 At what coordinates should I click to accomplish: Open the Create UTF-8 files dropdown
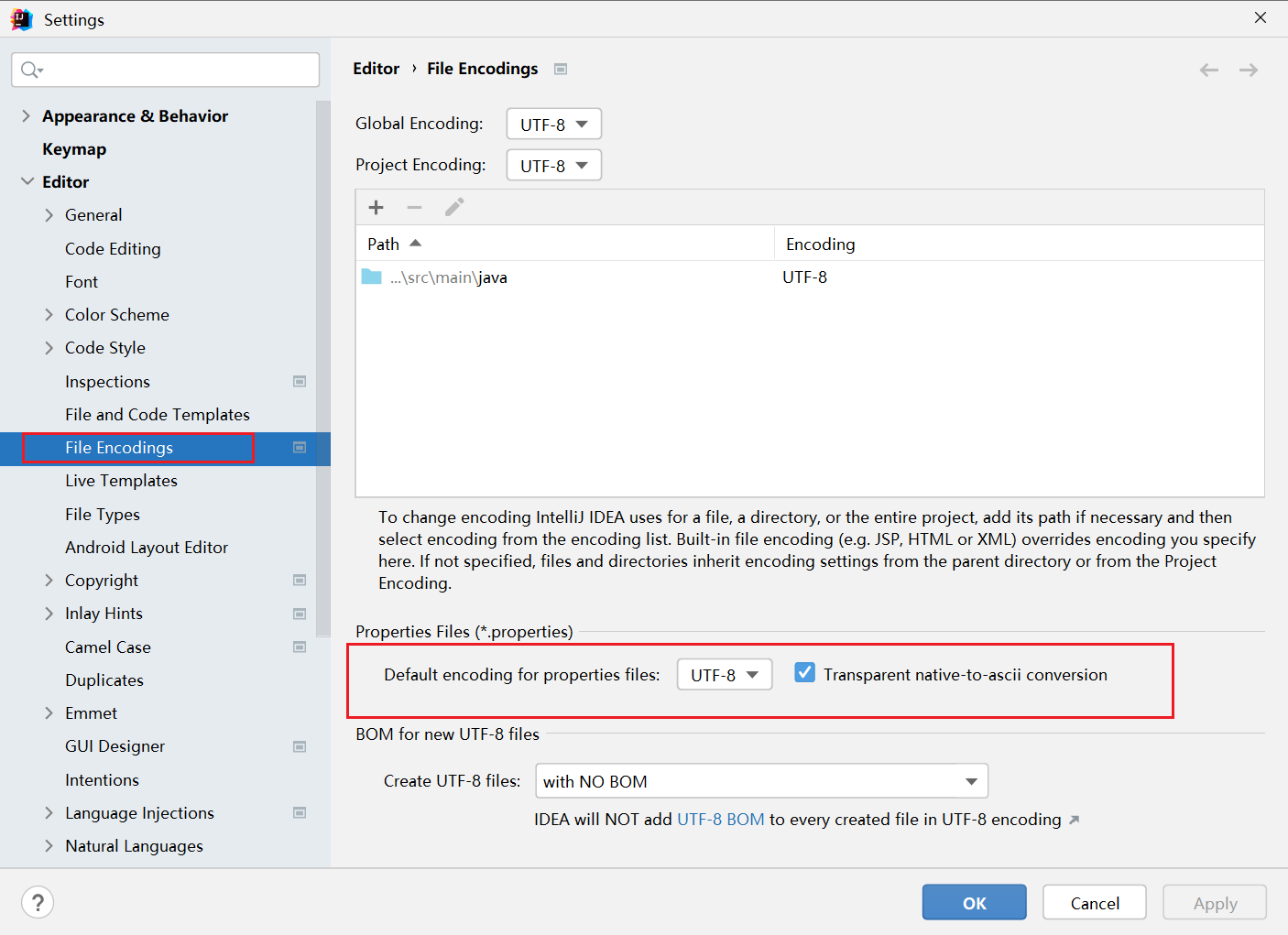[x=761, y=781]
